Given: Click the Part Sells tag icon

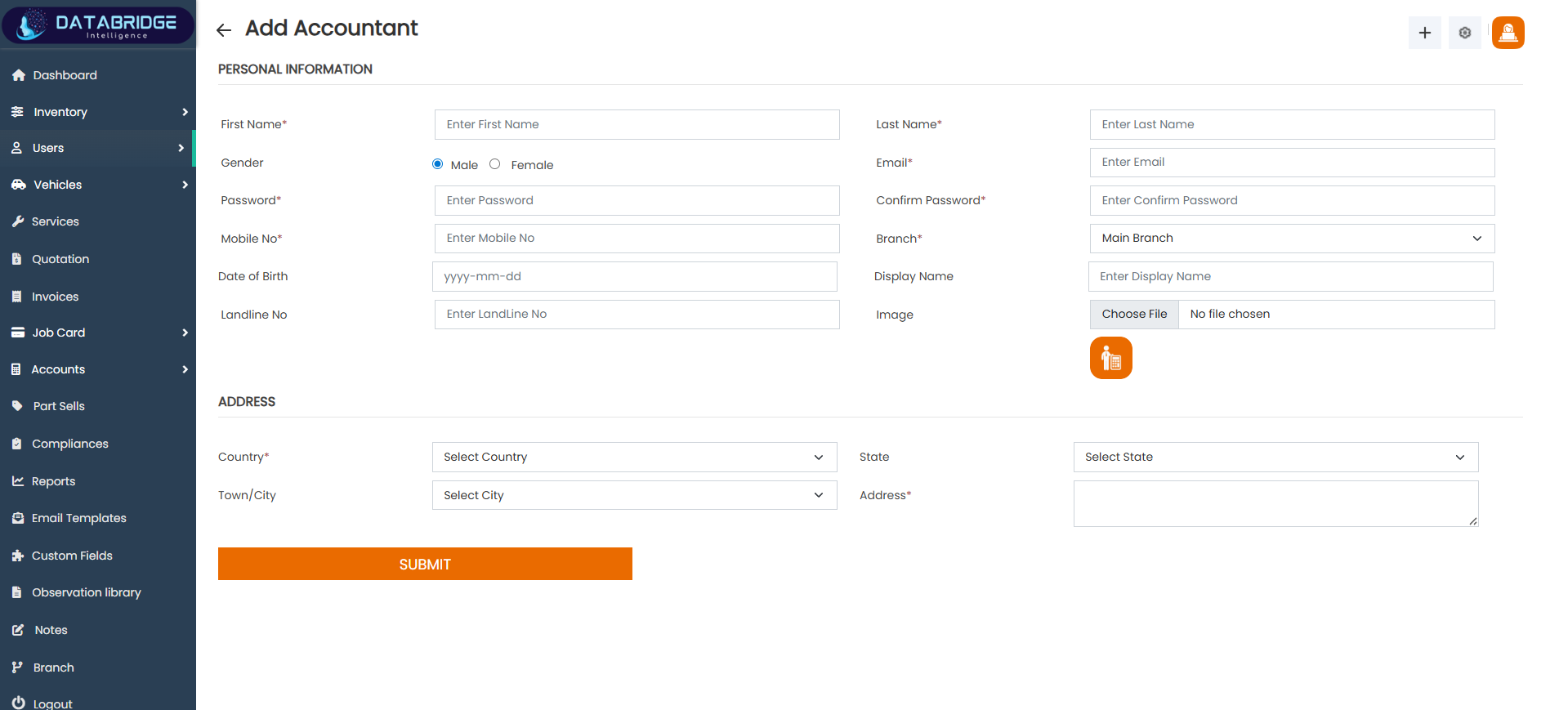Looking at the screenshot, I should click(17, 406).
